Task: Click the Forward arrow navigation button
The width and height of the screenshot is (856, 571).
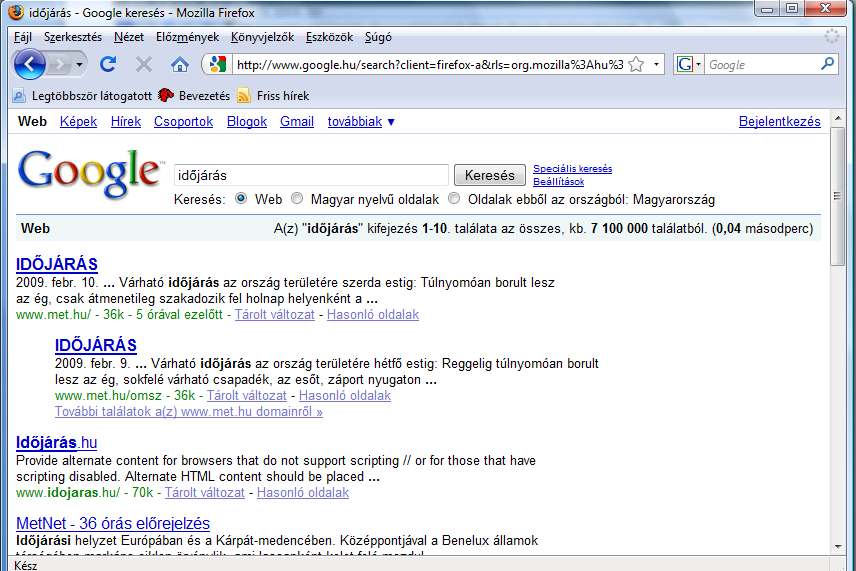Action: click(x=60, y=65)
